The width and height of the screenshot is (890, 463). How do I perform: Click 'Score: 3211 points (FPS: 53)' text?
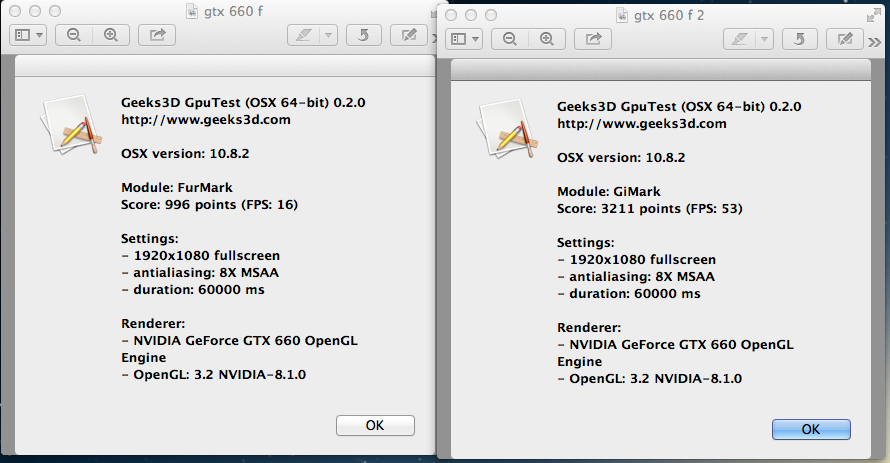[650, 209]
